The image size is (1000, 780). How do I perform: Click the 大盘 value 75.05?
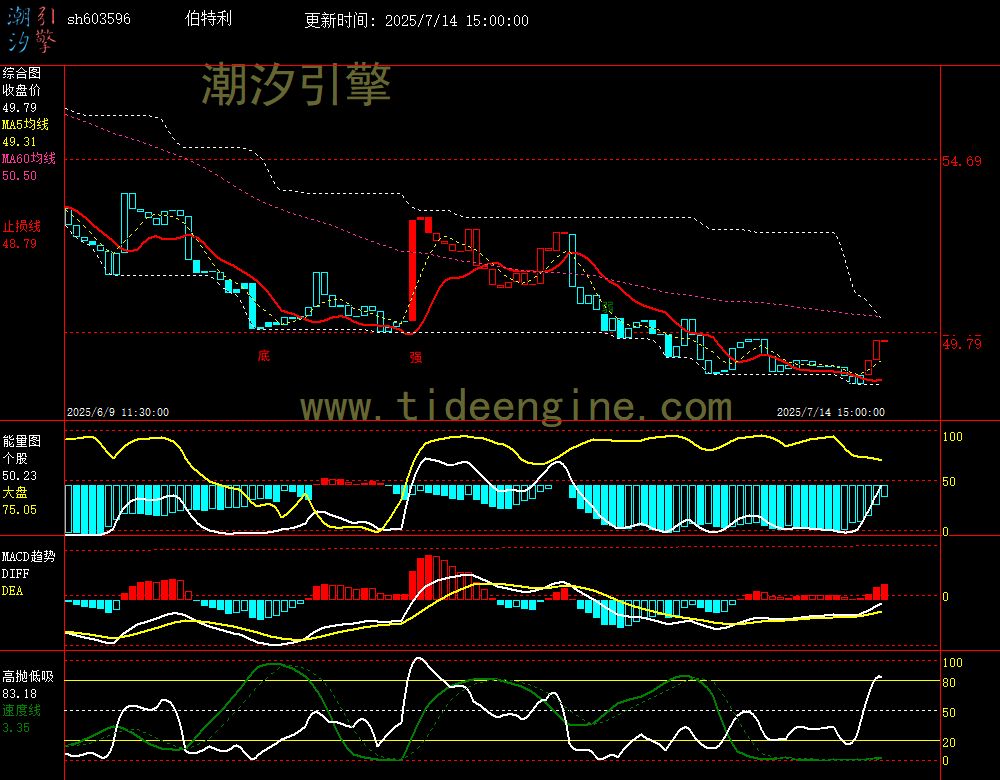(x=20, y=510)
